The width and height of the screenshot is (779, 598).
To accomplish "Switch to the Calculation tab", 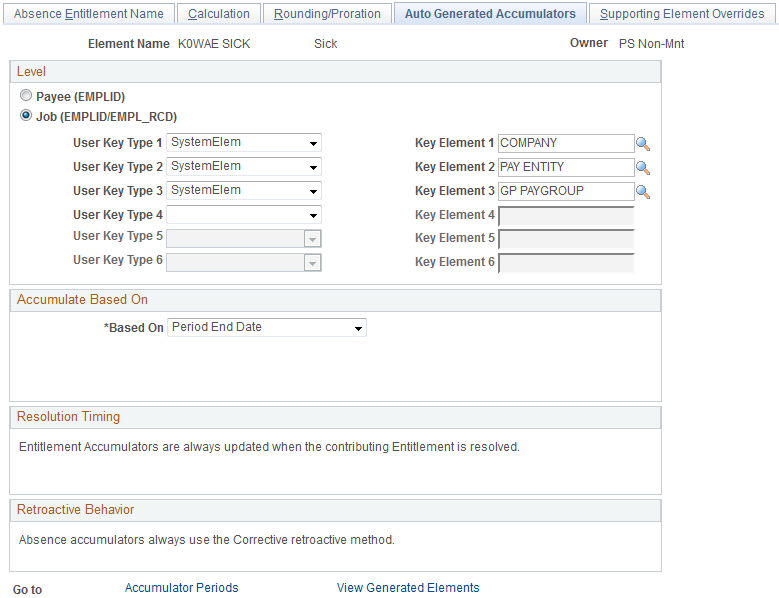I will pyautogui.click(x=219, y=13).
